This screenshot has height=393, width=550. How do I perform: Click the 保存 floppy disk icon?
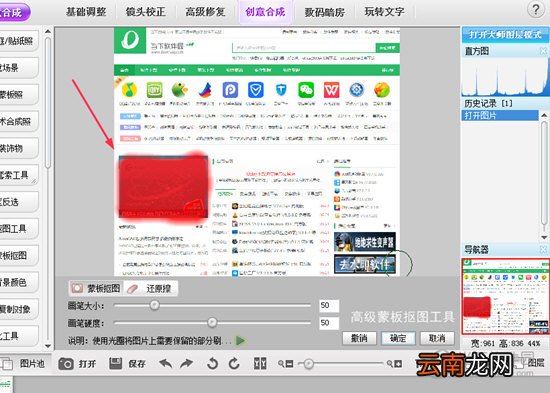(115, 364)
